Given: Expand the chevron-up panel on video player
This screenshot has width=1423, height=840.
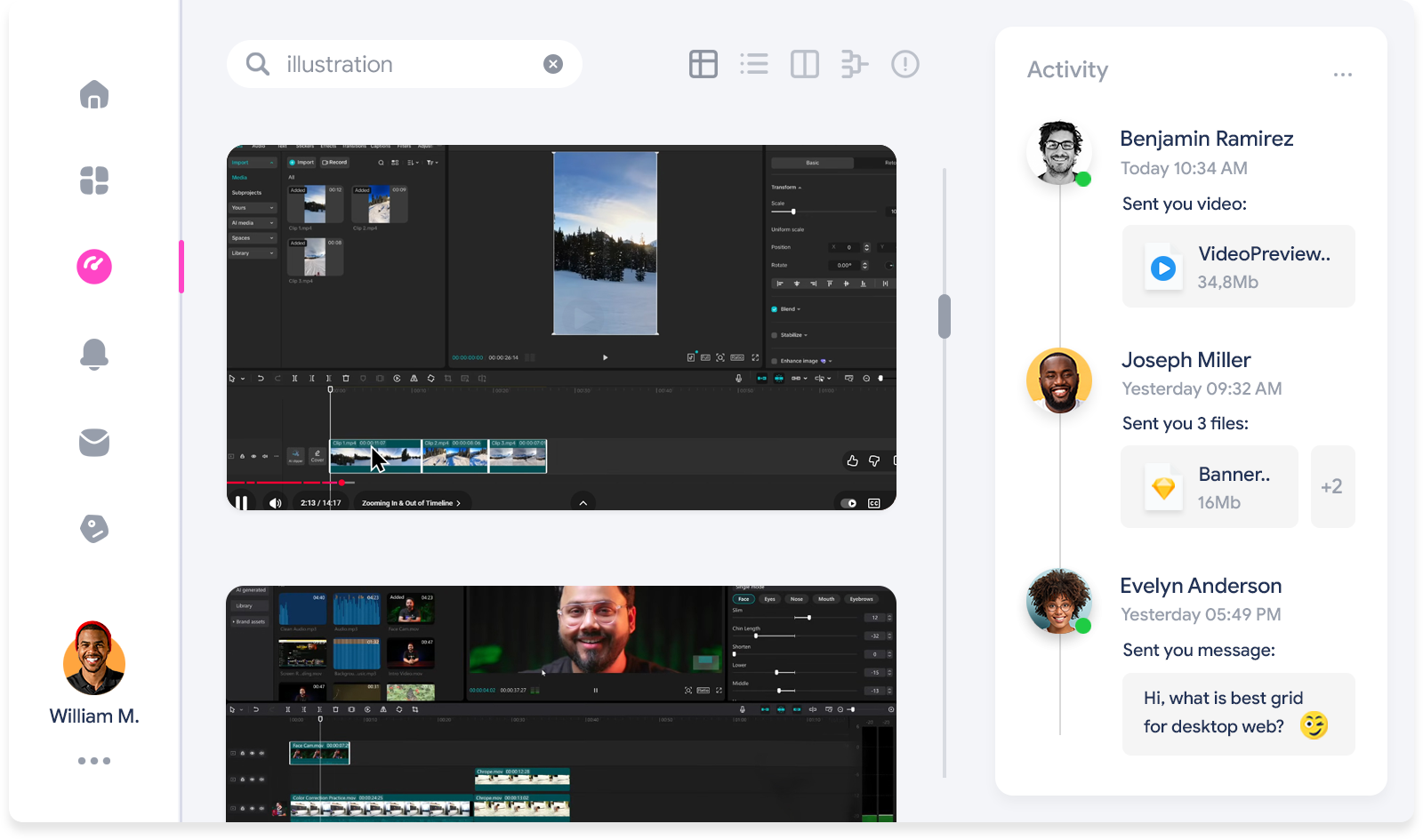Looking at the screenshot, I should pos(583,503).
